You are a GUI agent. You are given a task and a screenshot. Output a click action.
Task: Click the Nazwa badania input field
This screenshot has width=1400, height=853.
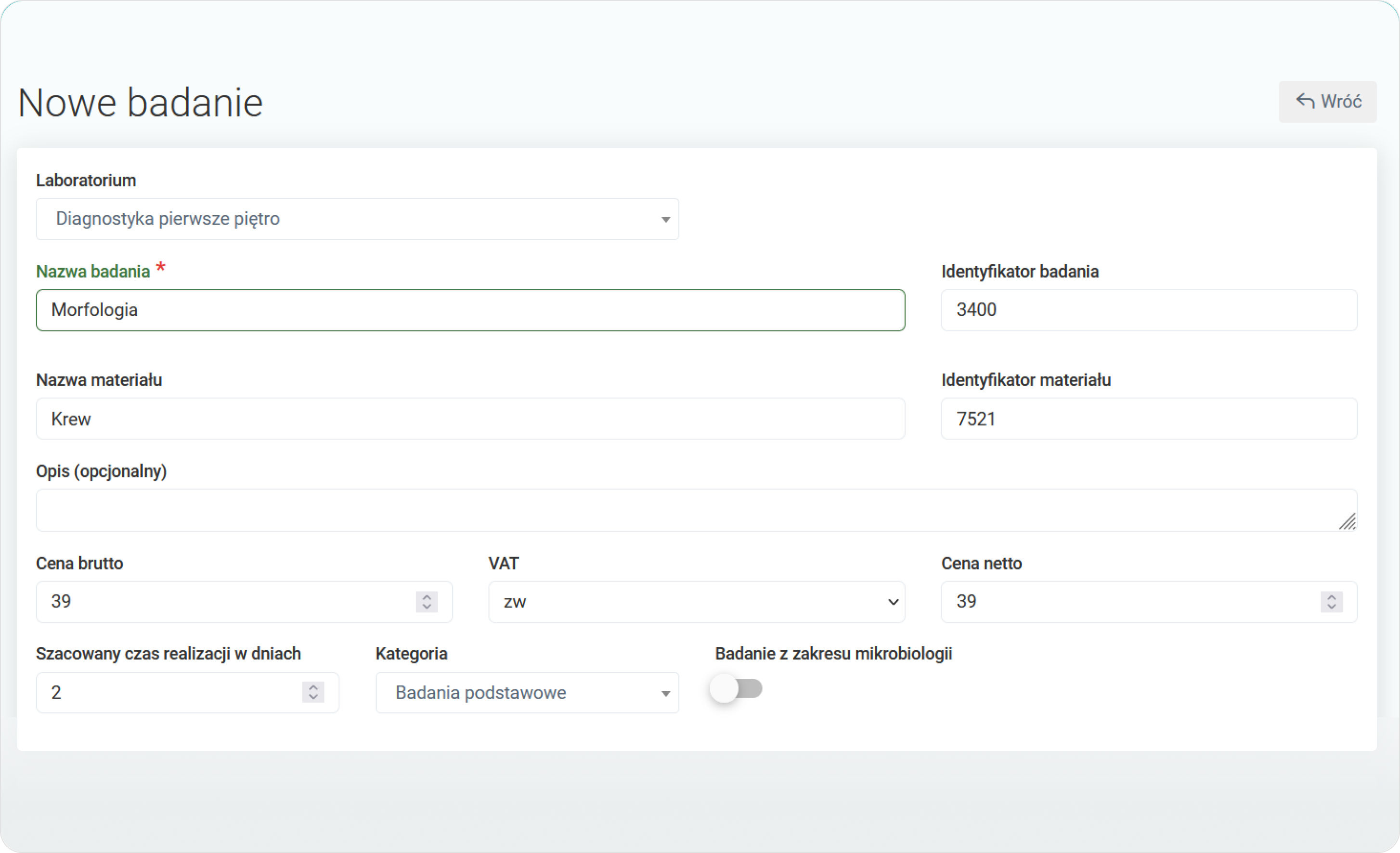(x=470, y=310)
